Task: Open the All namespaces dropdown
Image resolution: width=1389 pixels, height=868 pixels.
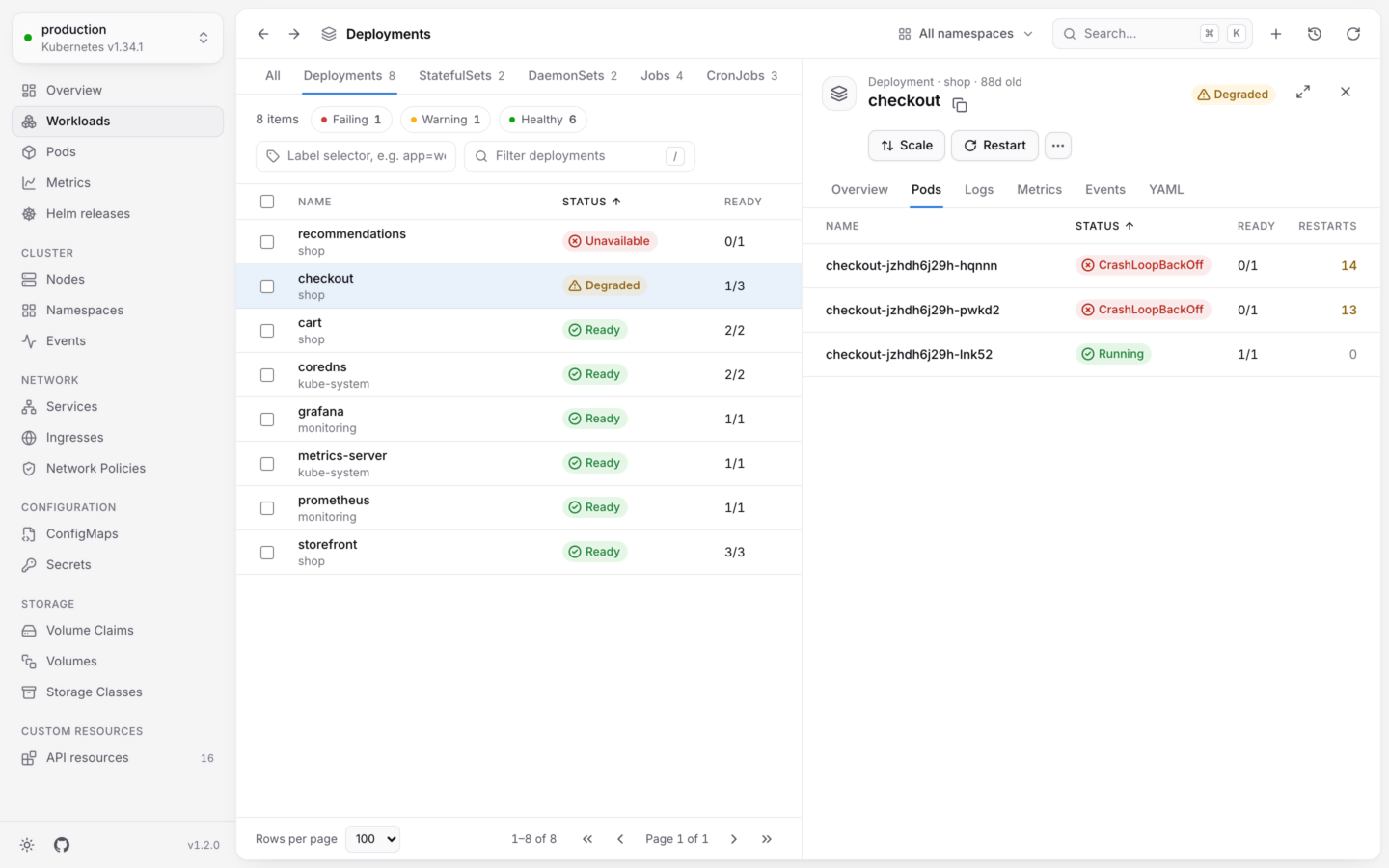Action: 966,34
